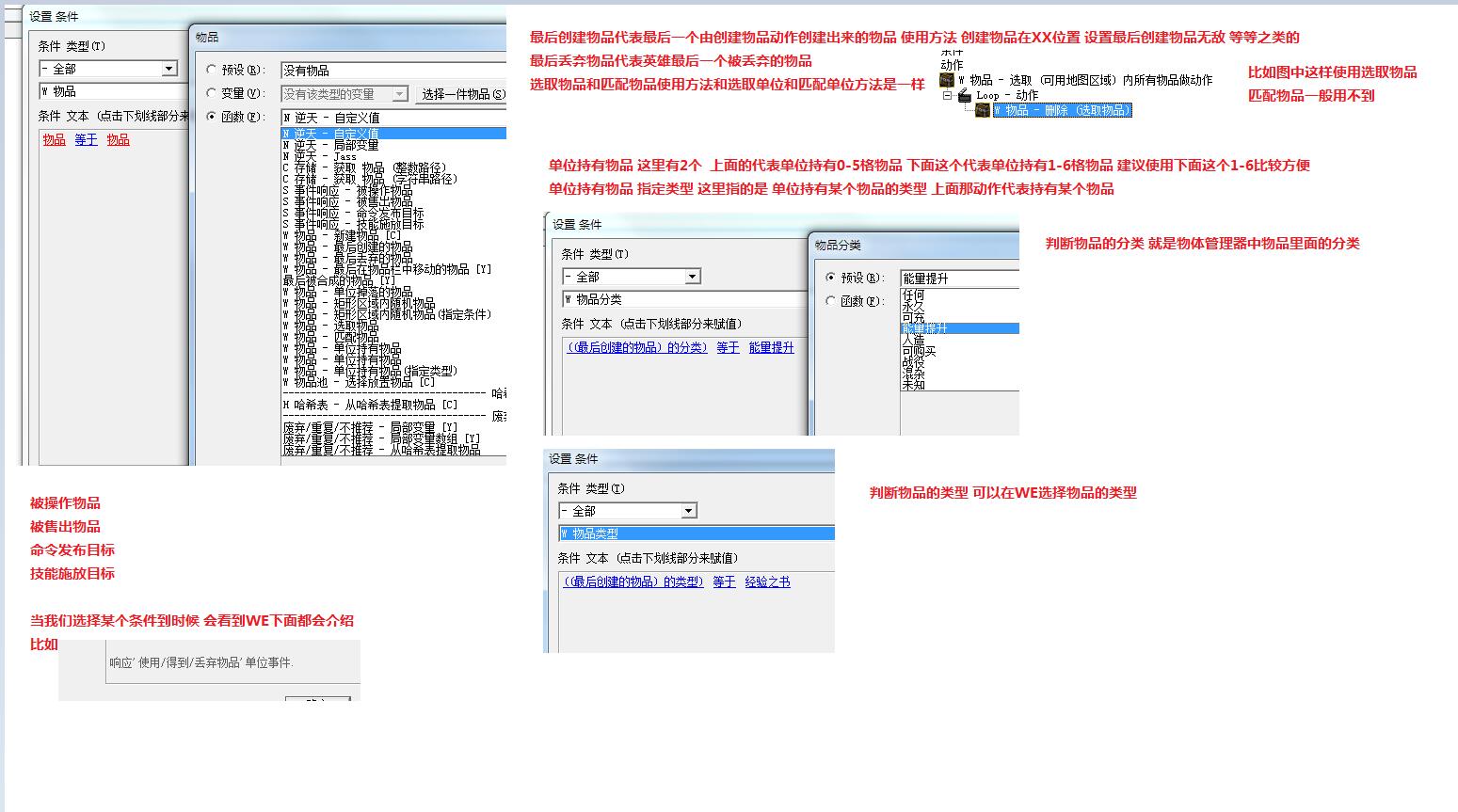
Task: Click the chest icon beside the 物品 - 选取 action
Action: [x=948, y=80]
